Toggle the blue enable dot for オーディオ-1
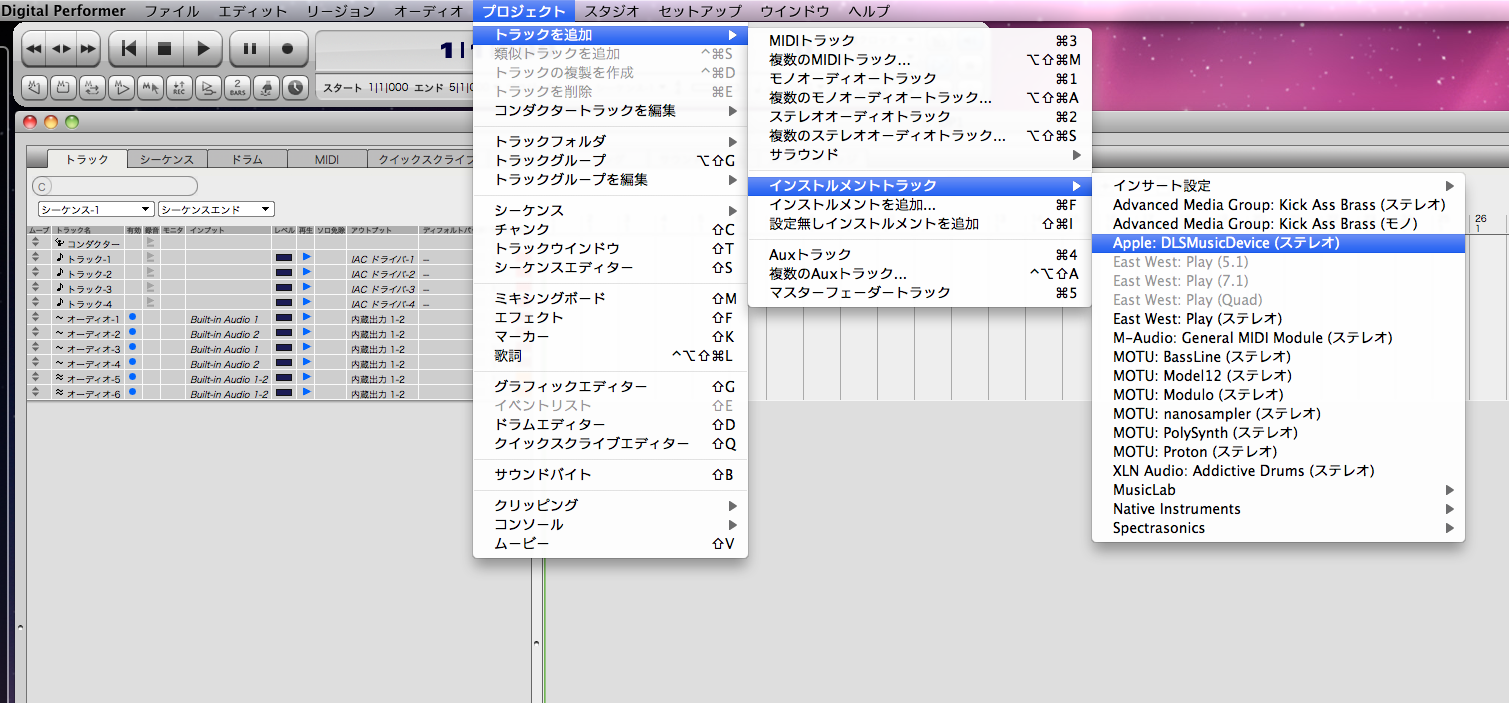 tap(132, 317)
